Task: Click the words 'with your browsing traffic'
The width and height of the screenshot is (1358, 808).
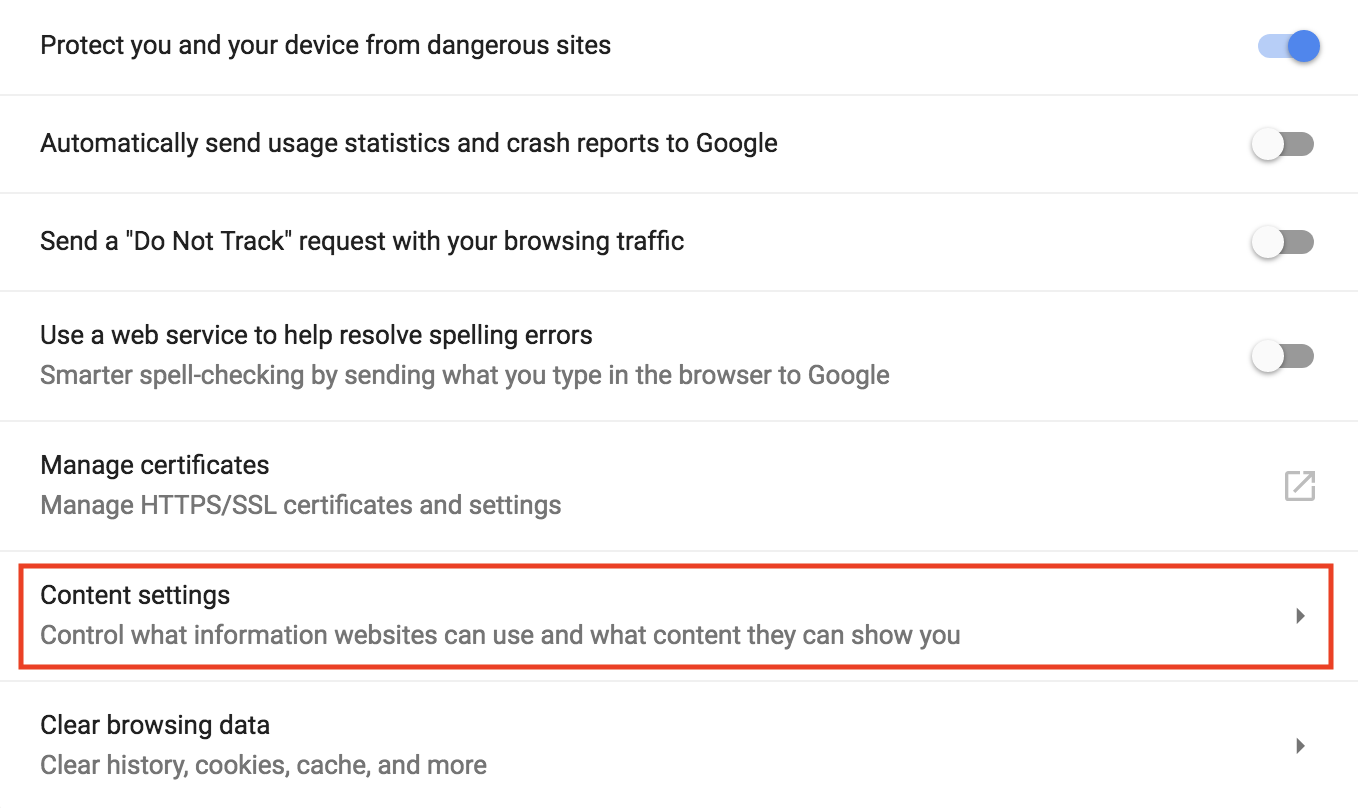Action: (x=559, y=242)
